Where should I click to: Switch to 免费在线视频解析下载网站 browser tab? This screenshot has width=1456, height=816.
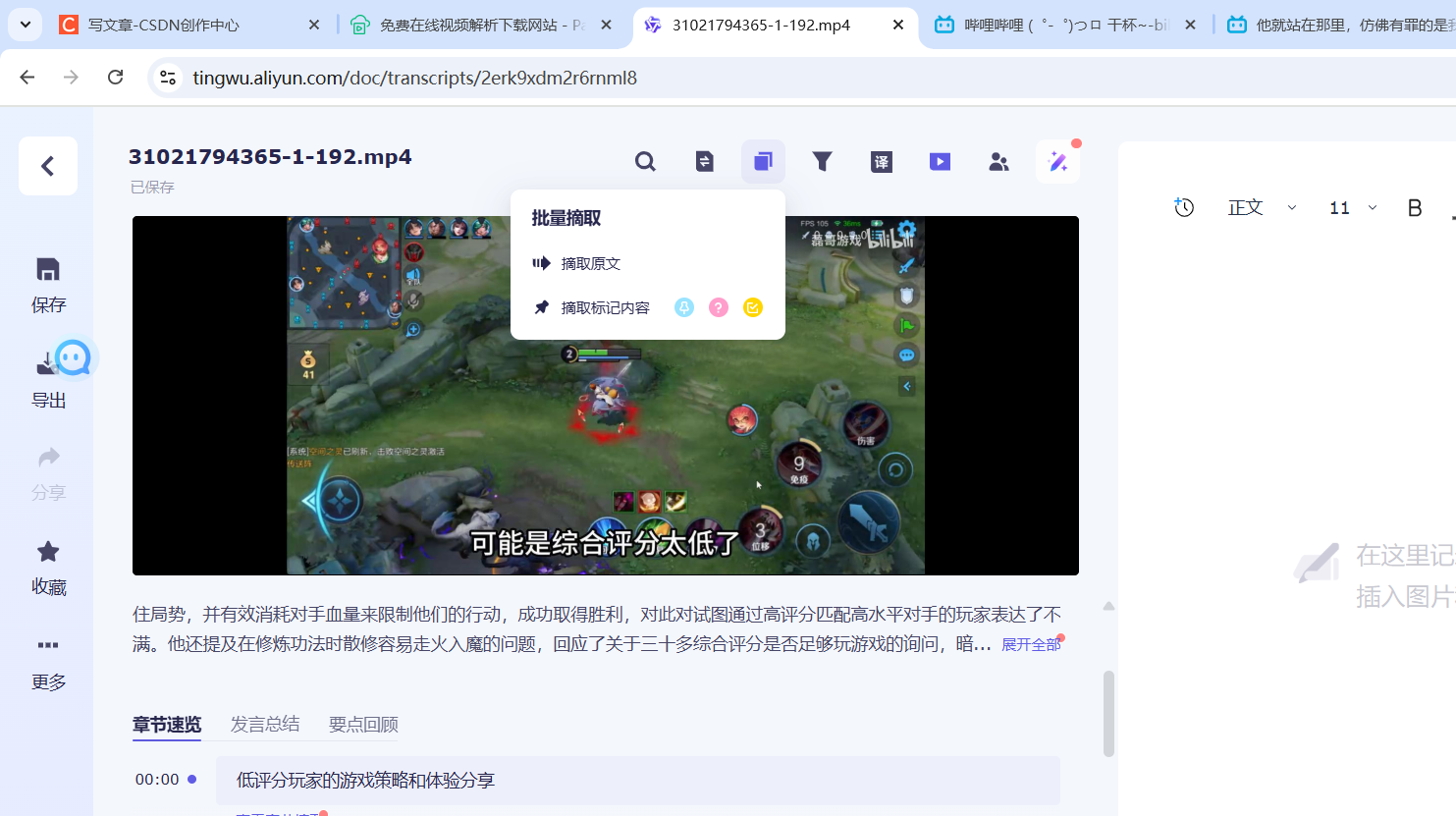pos(481,25)
